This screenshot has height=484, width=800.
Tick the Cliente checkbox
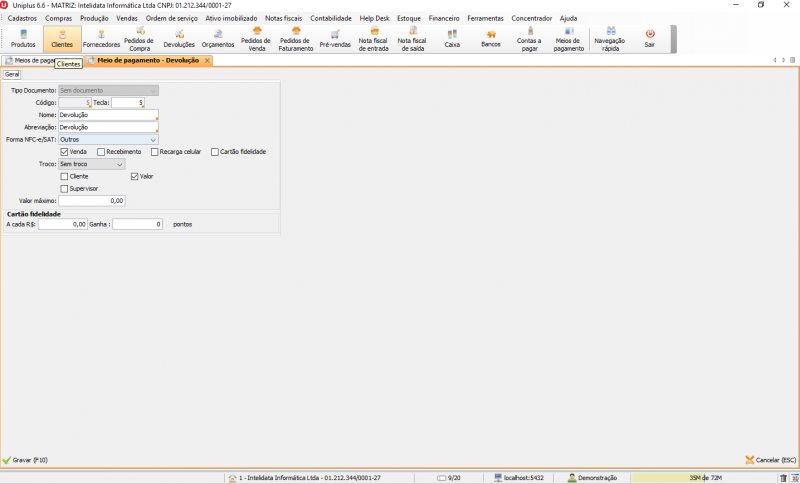click(x=64, y=176)
